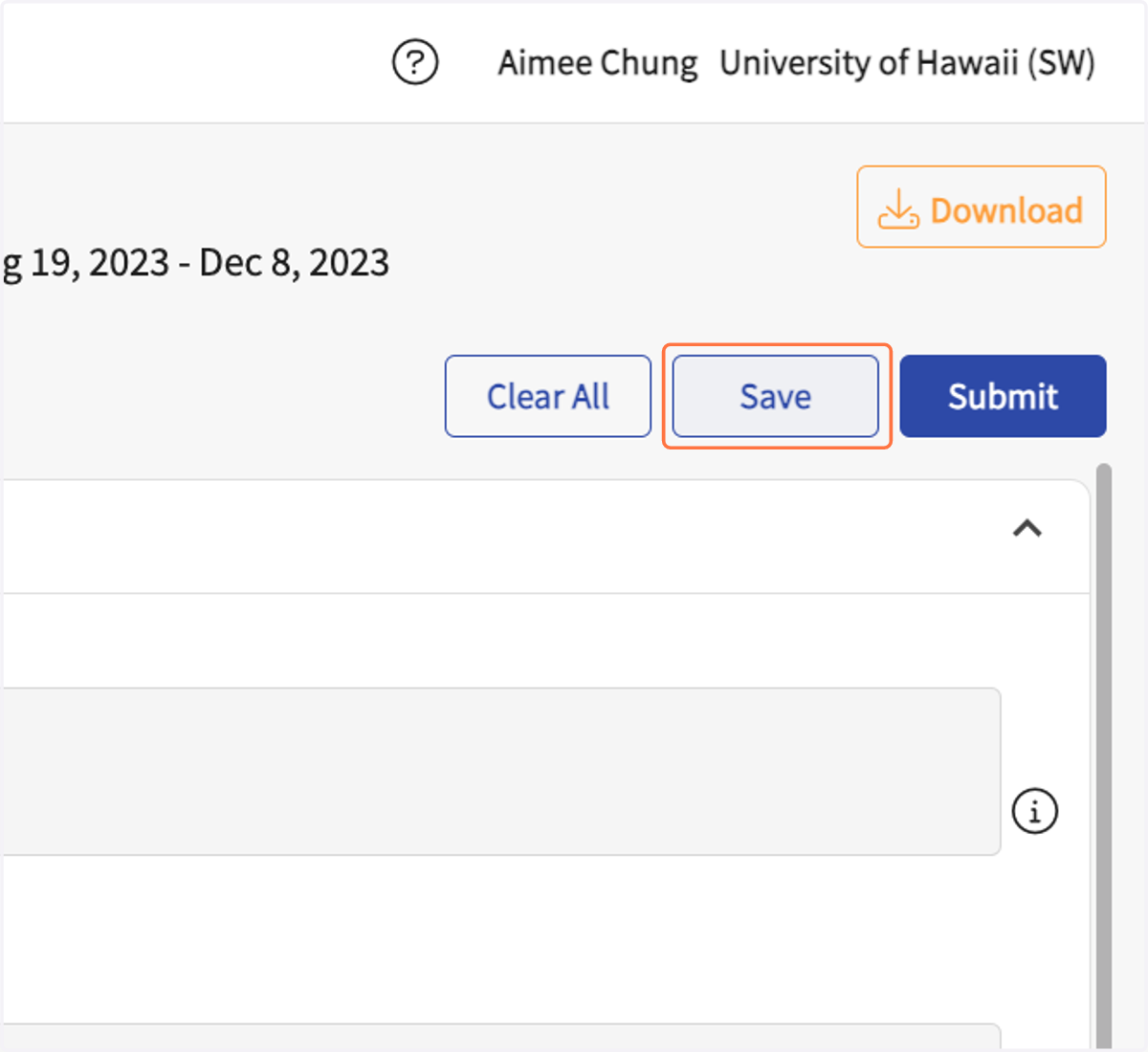Click the Chung surname in the header
This screenshot has width=1148, height=1052.
pyautogui.click(x=650, y=63)
